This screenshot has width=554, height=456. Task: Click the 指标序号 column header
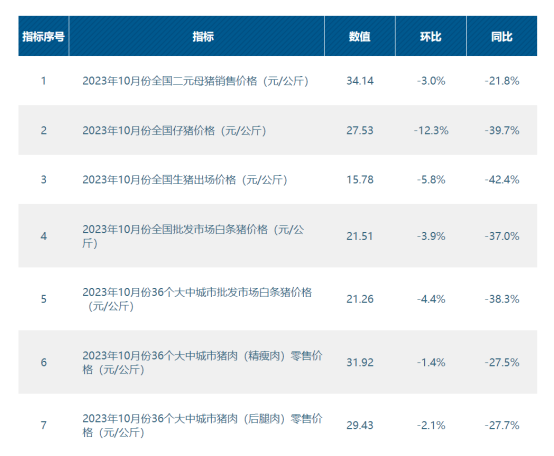[43, 36]
